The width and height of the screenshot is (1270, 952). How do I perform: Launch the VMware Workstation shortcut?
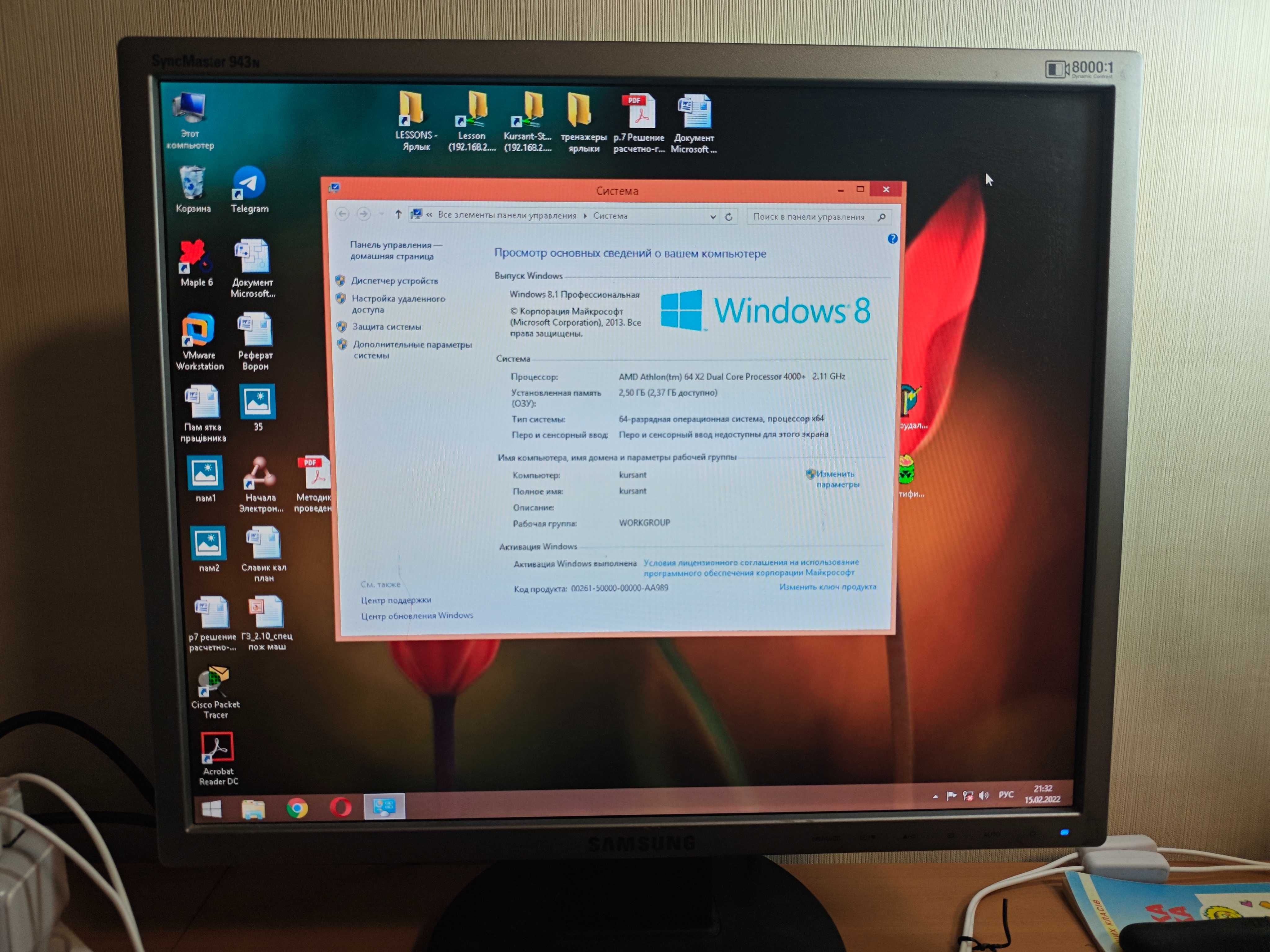pos(199,342)
